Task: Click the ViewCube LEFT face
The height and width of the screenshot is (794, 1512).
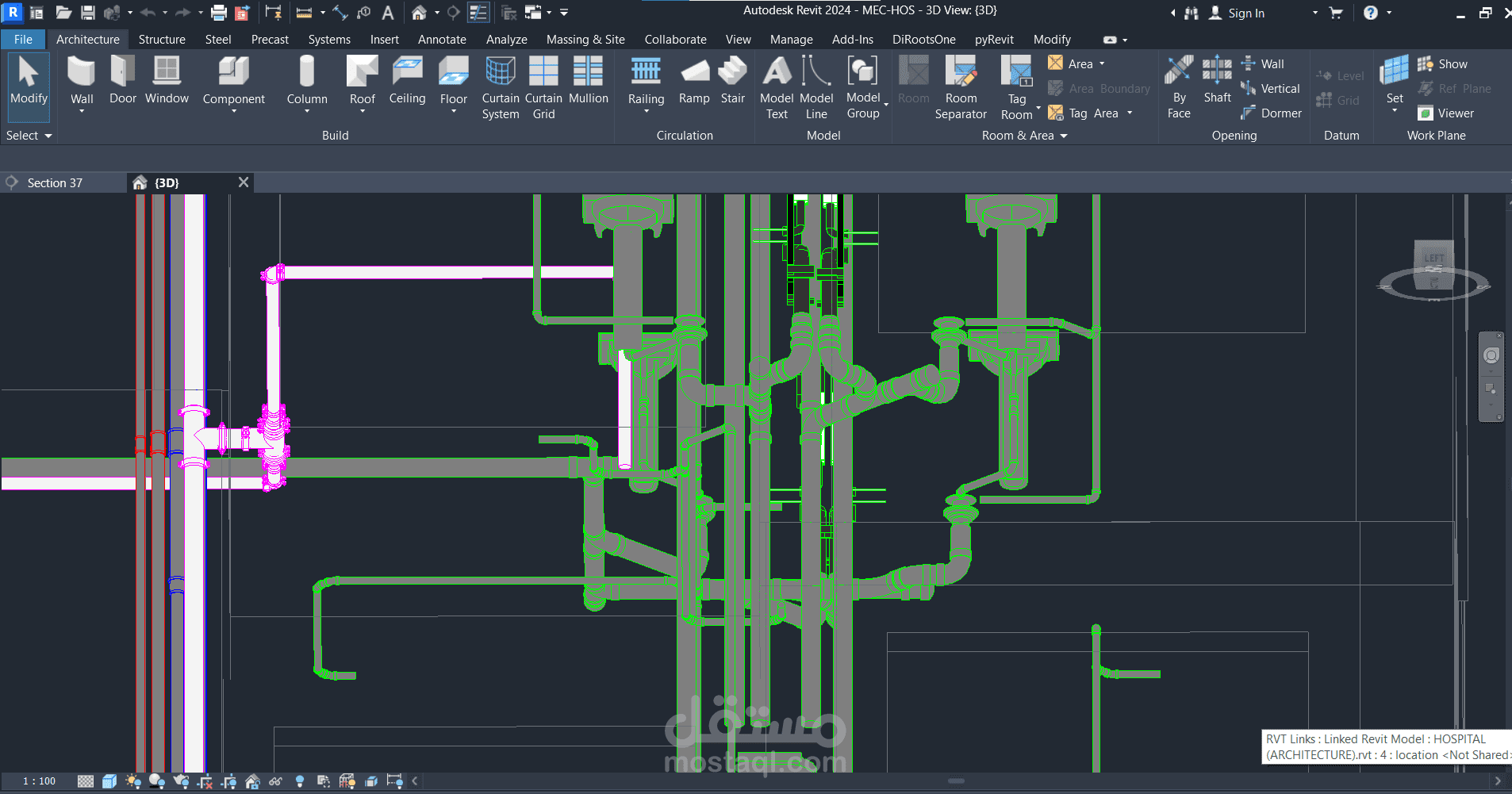Action: coord(1433,259)
